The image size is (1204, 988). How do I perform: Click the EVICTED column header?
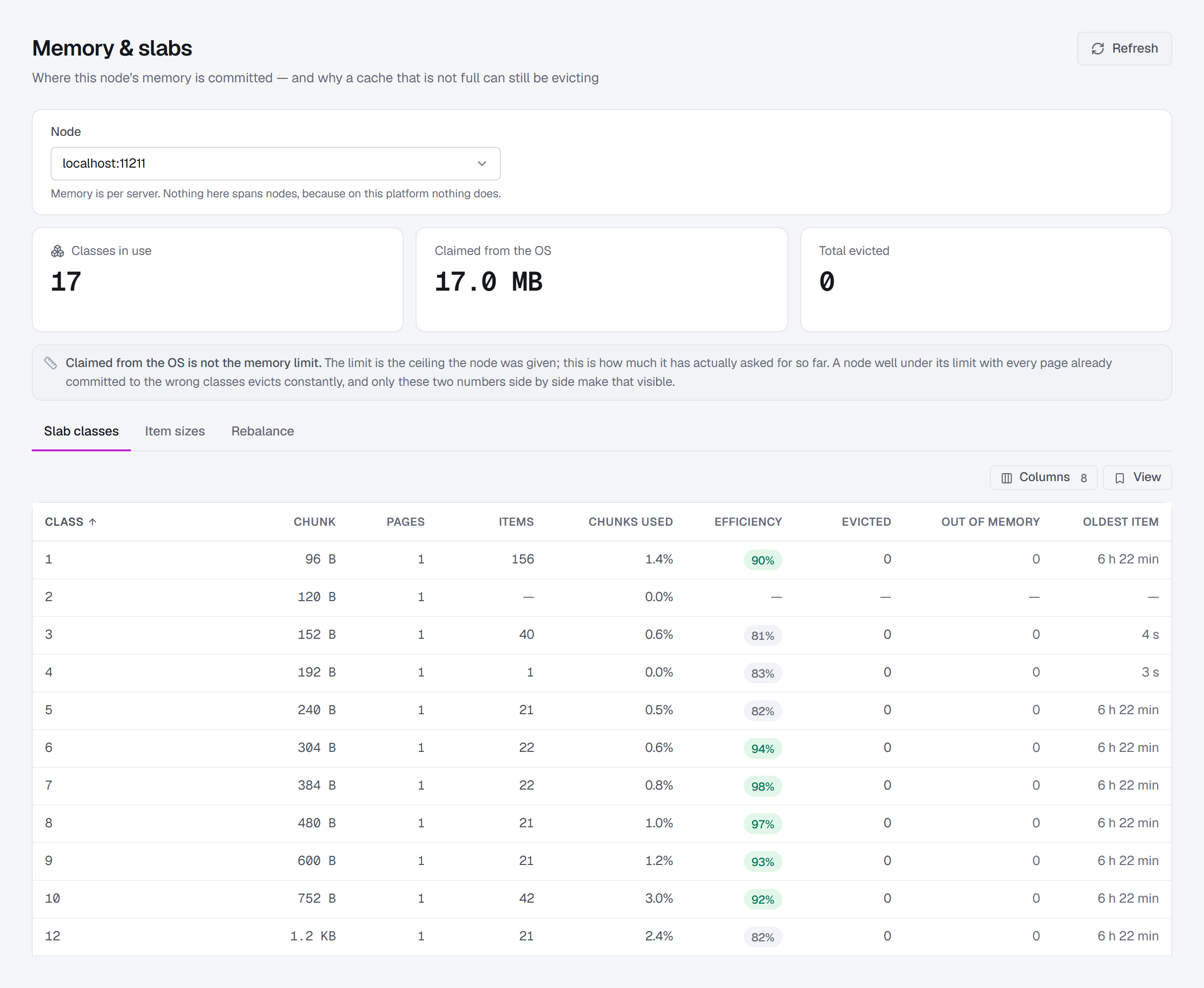(x=866, y=522)
